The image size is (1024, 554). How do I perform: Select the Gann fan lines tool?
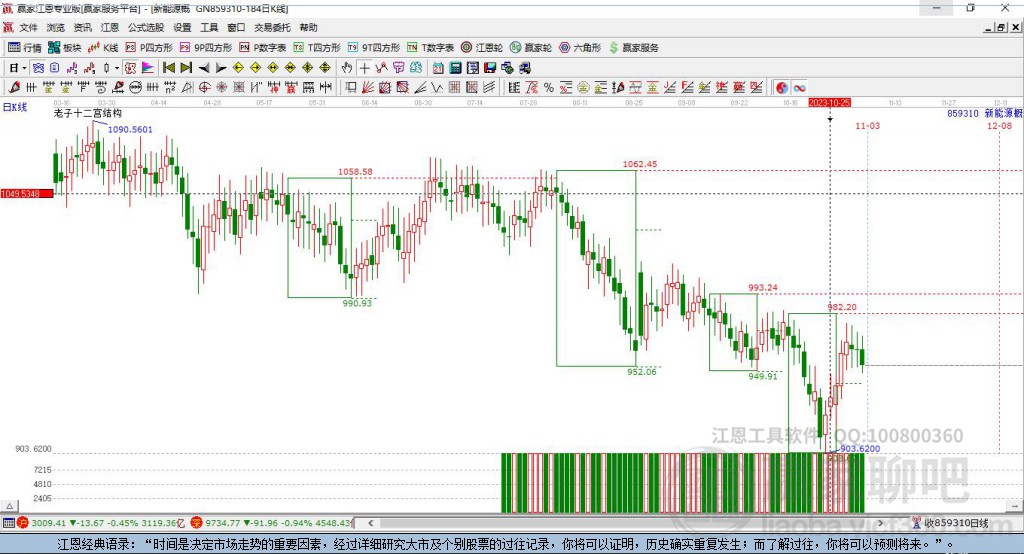(368, 88)
